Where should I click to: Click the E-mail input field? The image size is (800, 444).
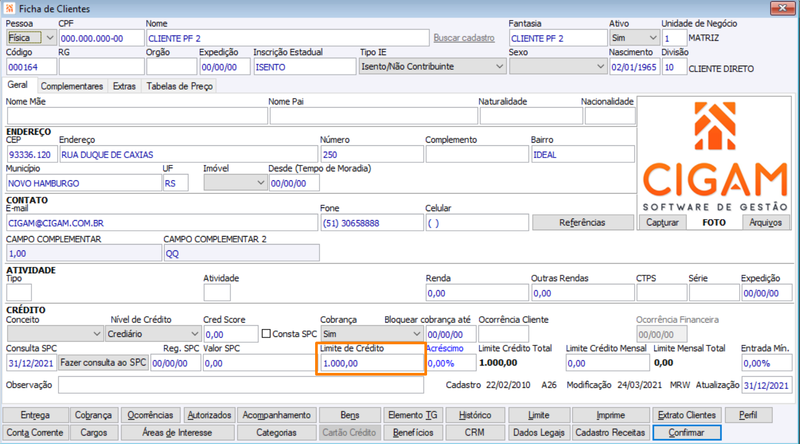(x=162, y=223)
